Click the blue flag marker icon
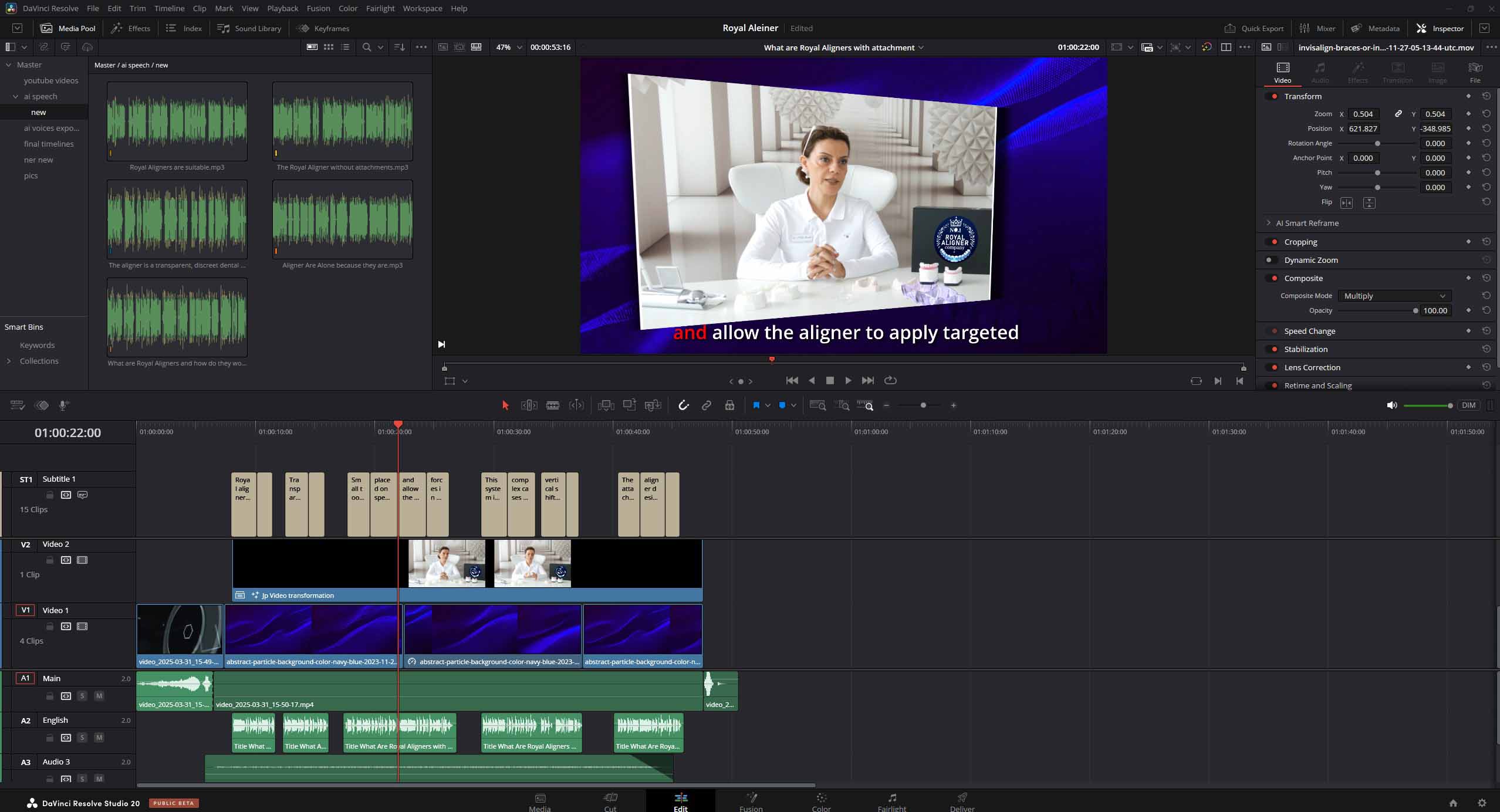 [756, 405]
